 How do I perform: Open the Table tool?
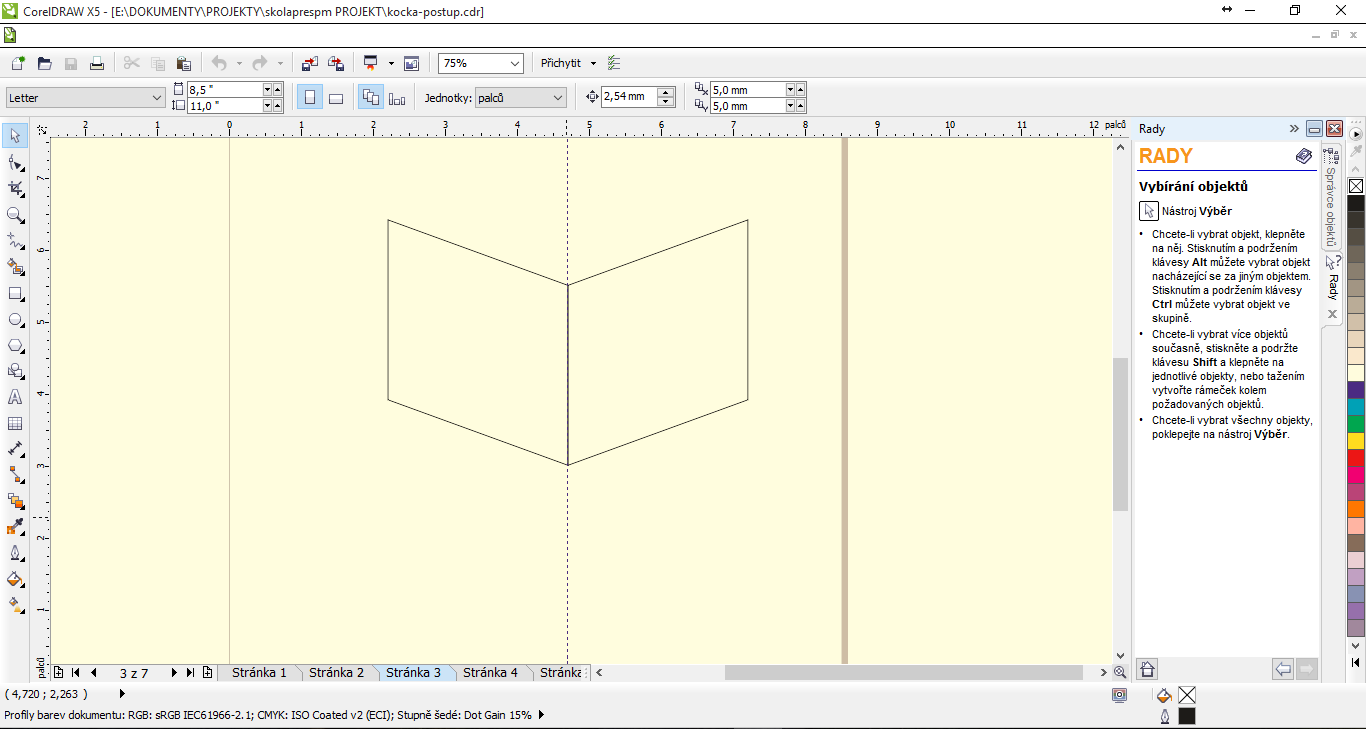point(15,423)
